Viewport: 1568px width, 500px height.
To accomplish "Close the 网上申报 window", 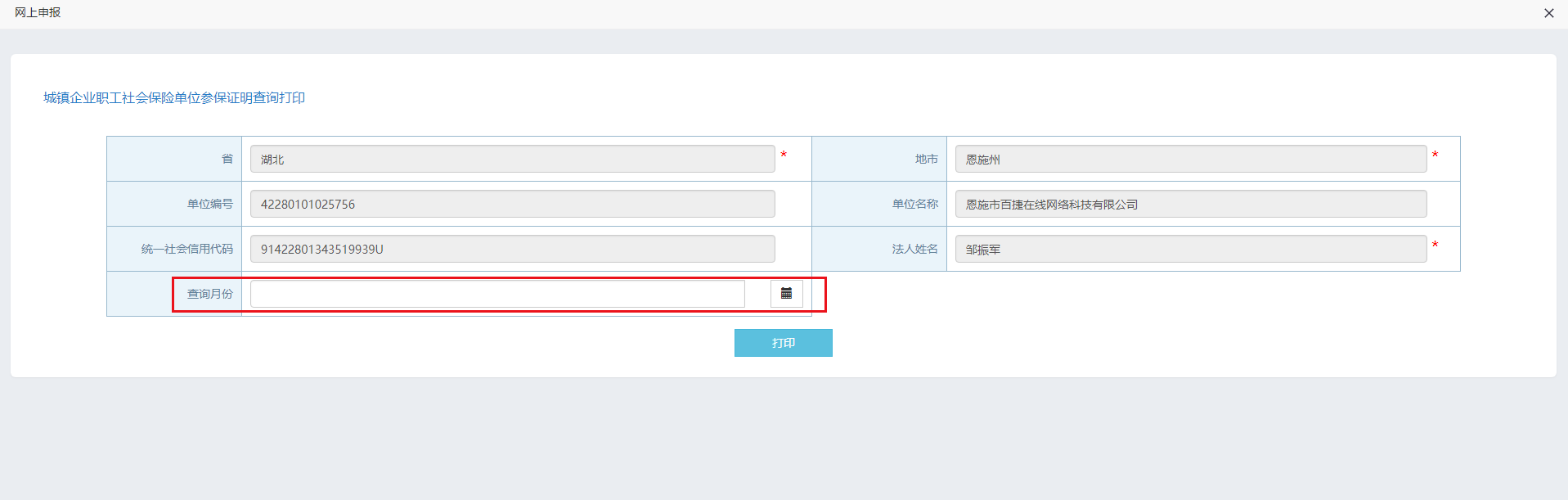I will click(x=1548, y=13).
